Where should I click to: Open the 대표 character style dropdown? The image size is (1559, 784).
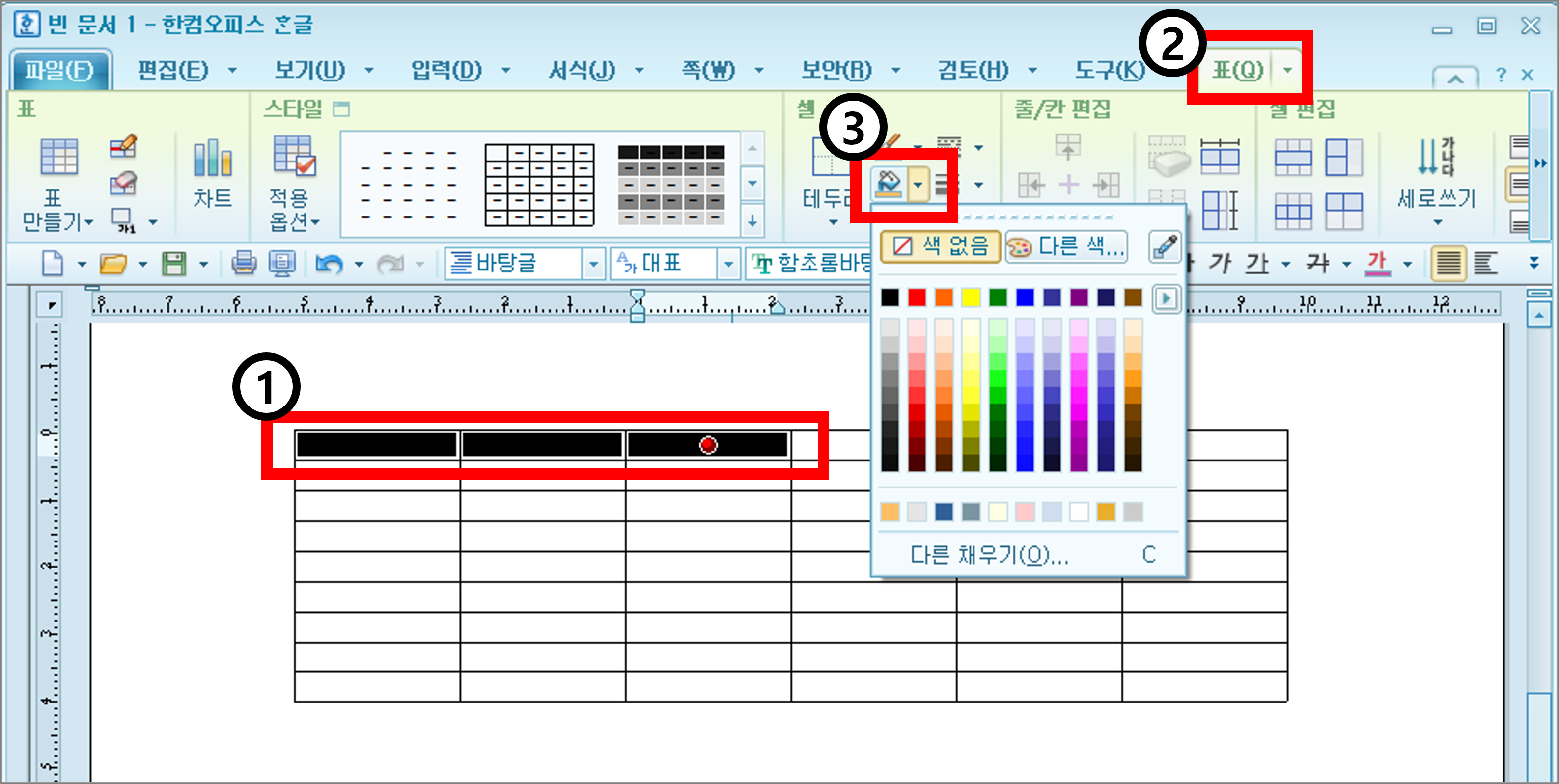coord(729,264)
